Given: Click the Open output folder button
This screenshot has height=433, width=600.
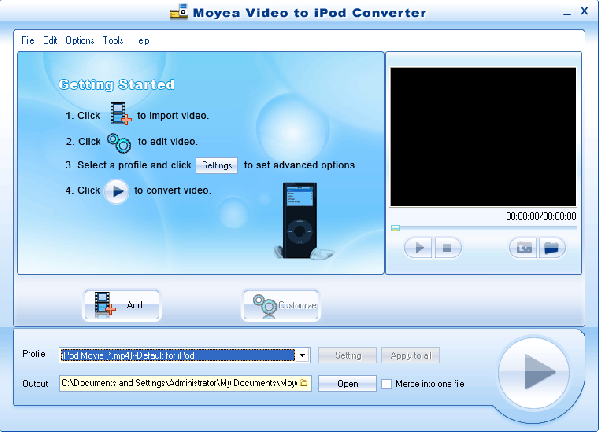Looking at the screenshot, I should point(347,383).
